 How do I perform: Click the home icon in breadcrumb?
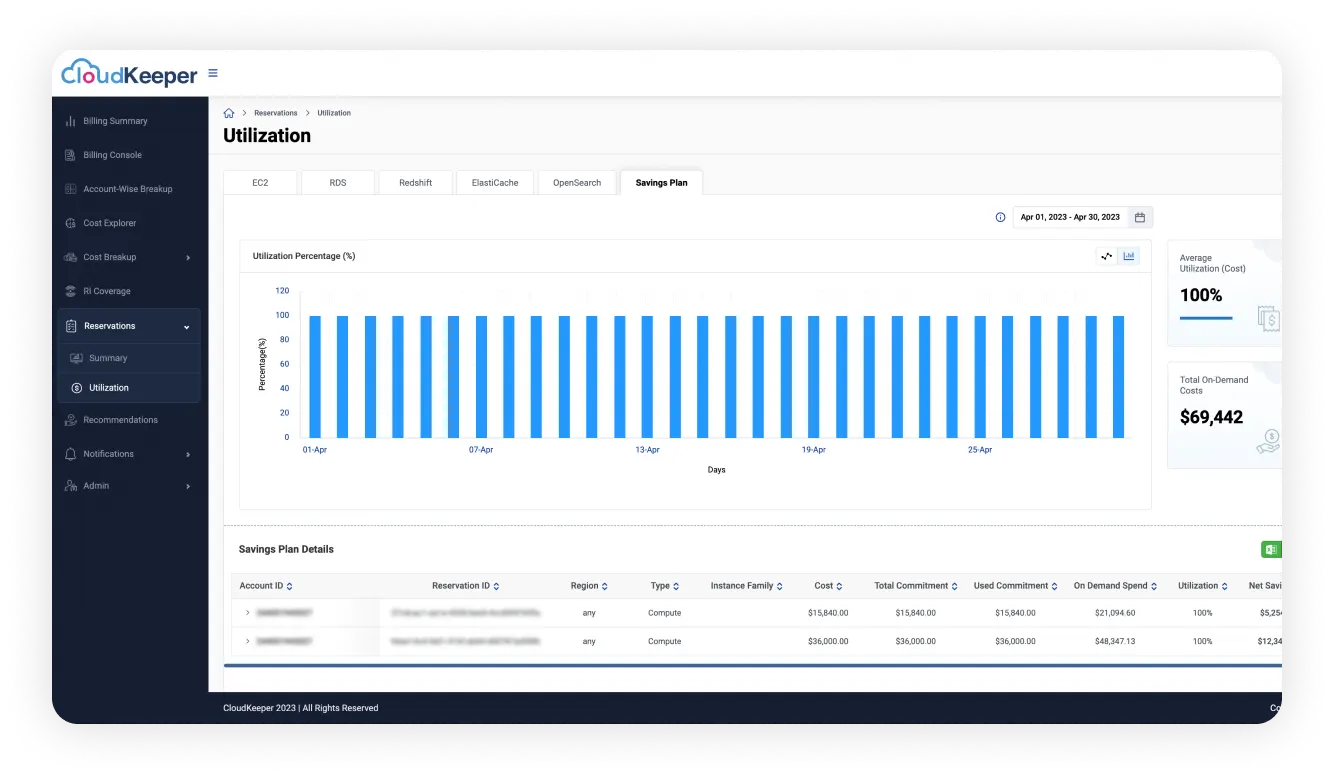pyautogui.click(x=229, y=113)
